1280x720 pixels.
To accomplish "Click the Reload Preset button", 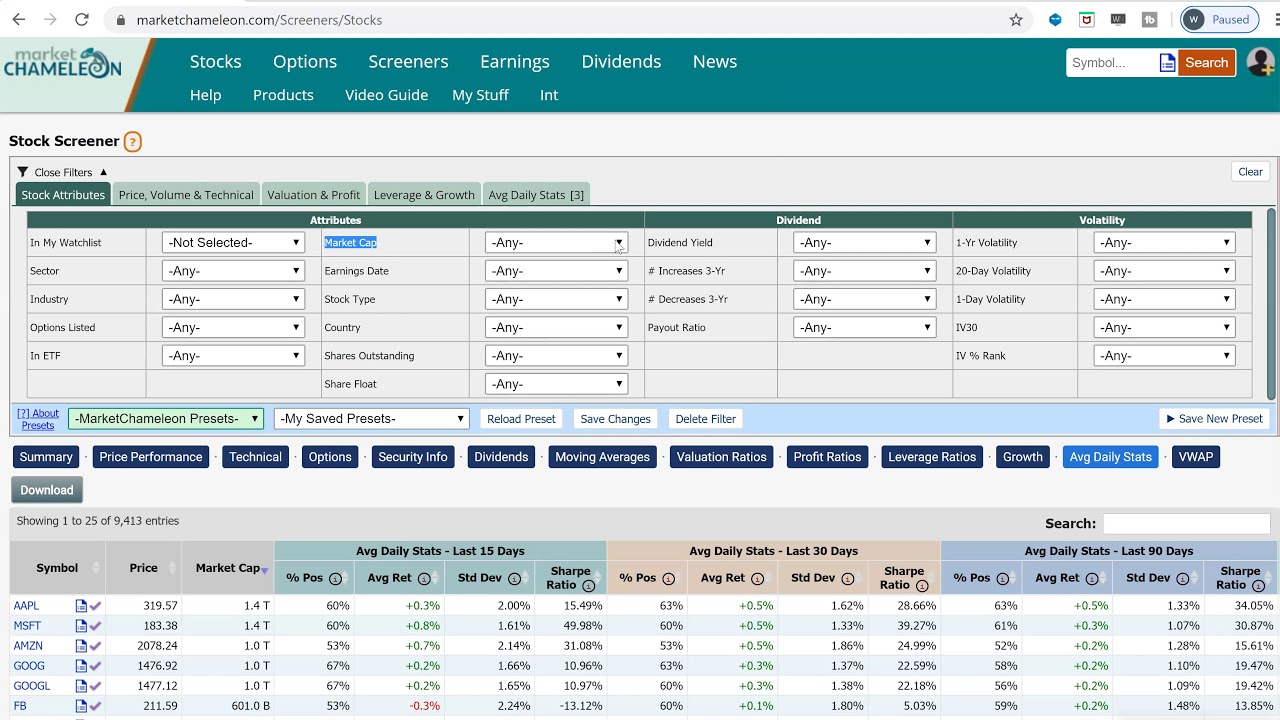I will click(521, 419).
